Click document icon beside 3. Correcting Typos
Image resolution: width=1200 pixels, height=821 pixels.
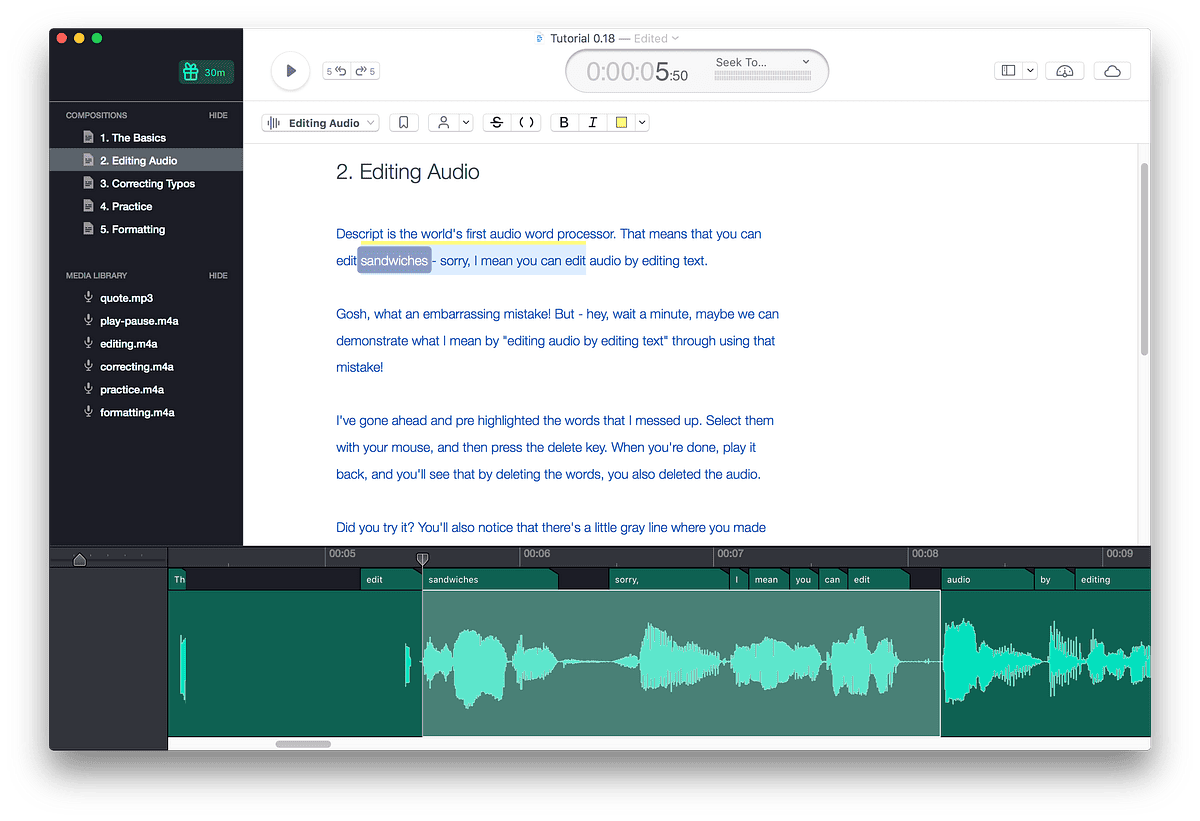(x=88, y=184)
